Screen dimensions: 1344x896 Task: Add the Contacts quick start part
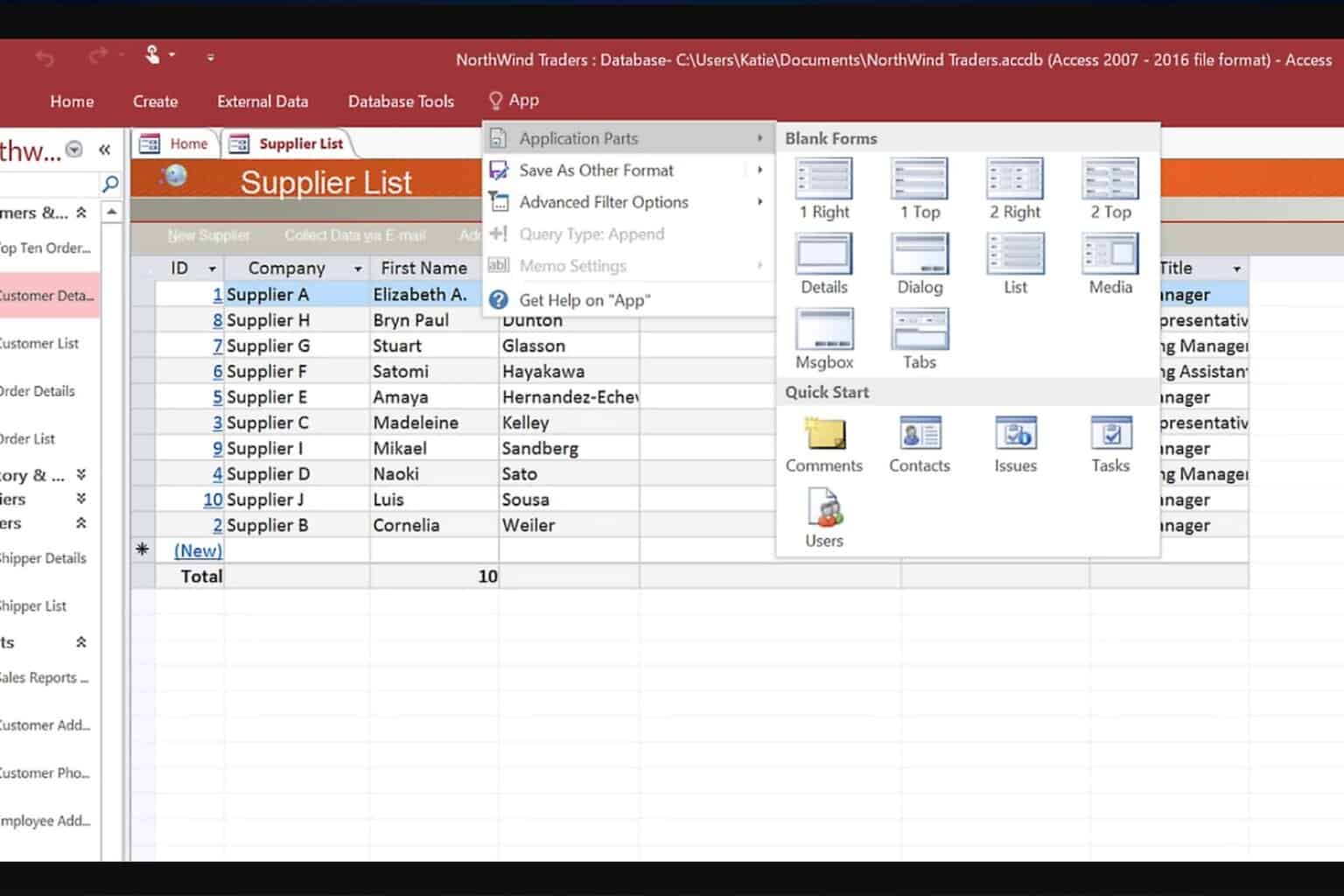click(920, 444)
